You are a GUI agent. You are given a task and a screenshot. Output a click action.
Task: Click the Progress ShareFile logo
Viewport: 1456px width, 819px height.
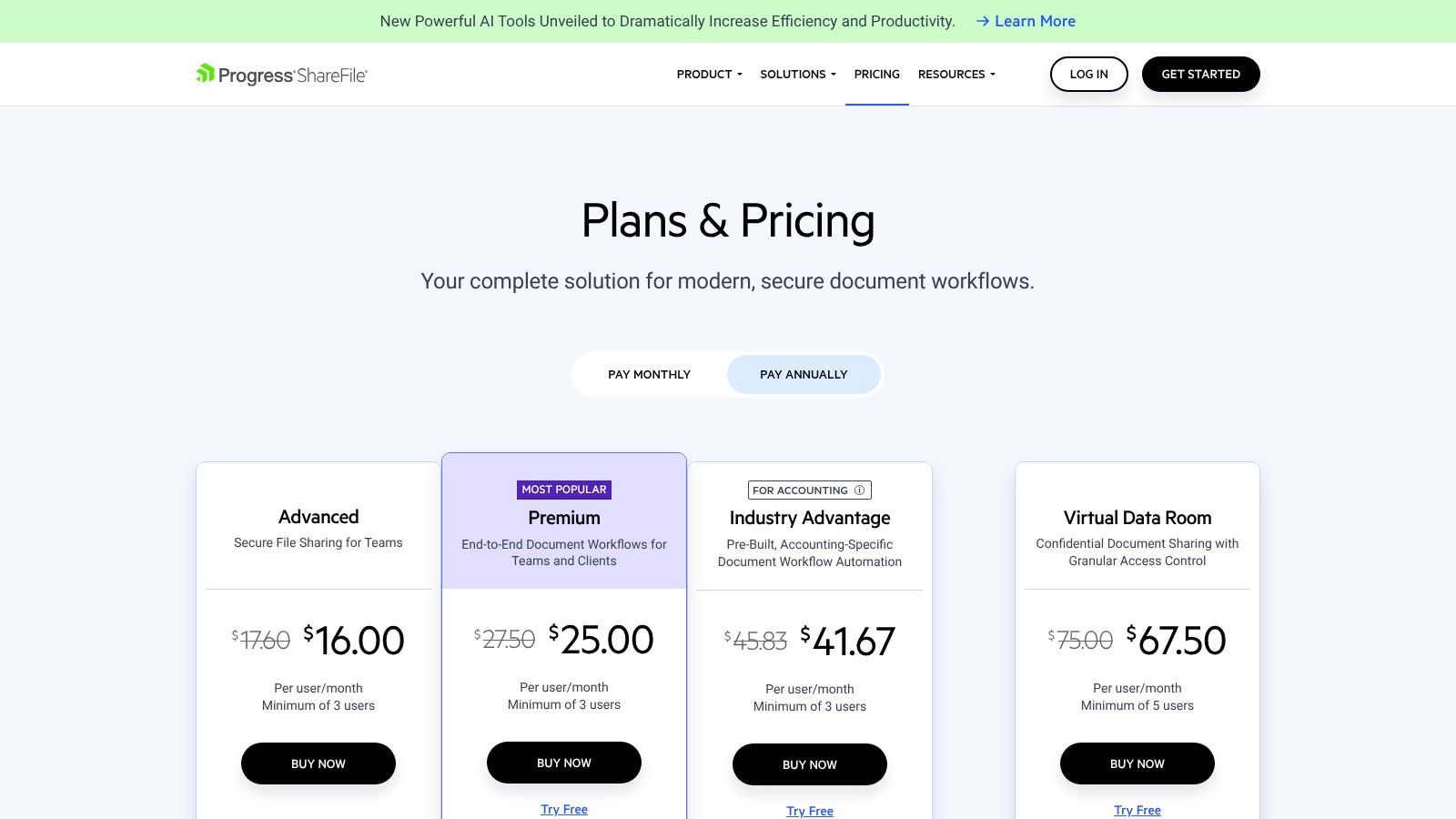click(281, 75)
